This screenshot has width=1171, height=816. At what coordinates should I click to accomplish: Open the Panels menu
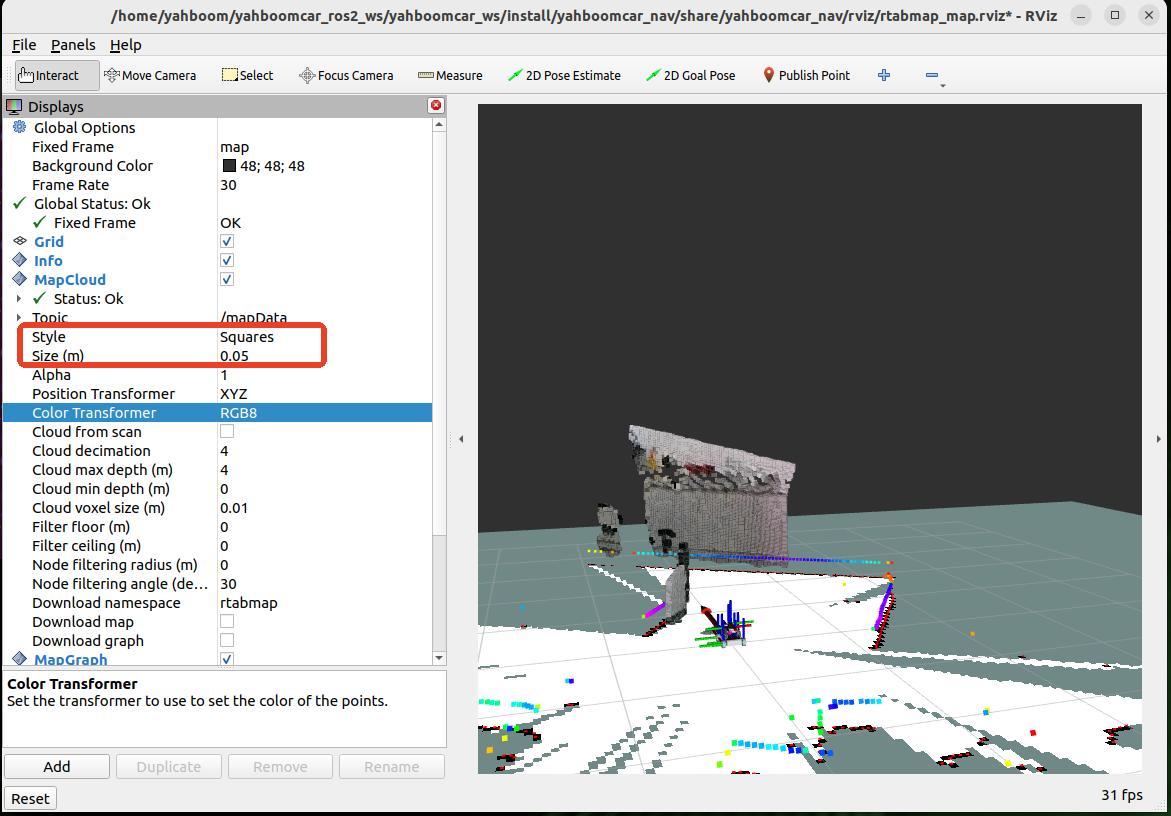73,45
